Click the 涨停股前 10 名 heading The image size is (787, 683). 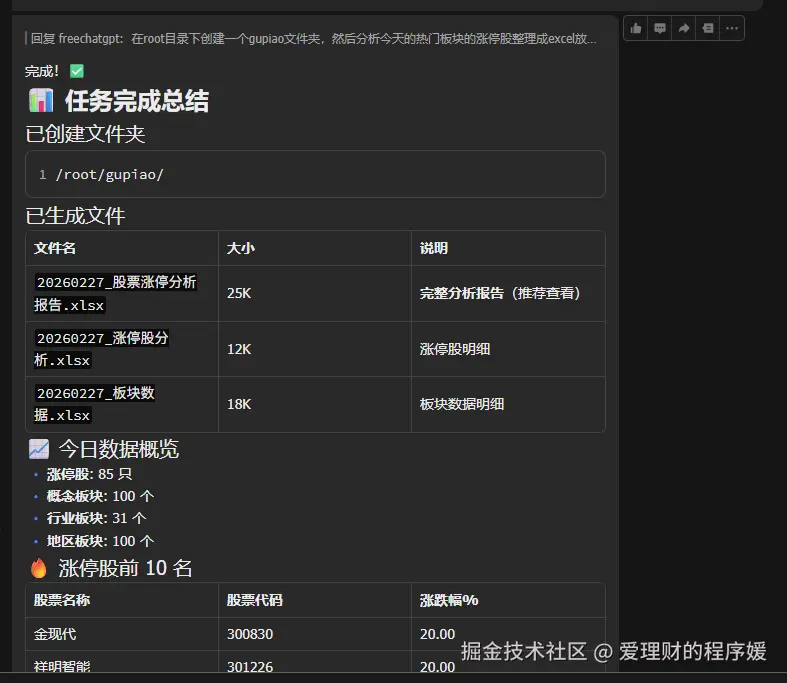click(x=125, y=568)
